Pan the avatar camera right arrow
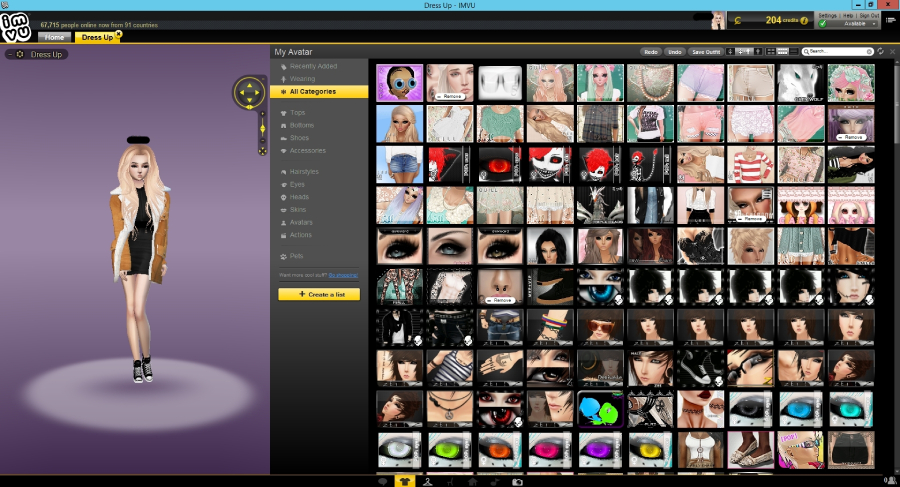Screen dimensions: 900x487 [x=257, y=92]
